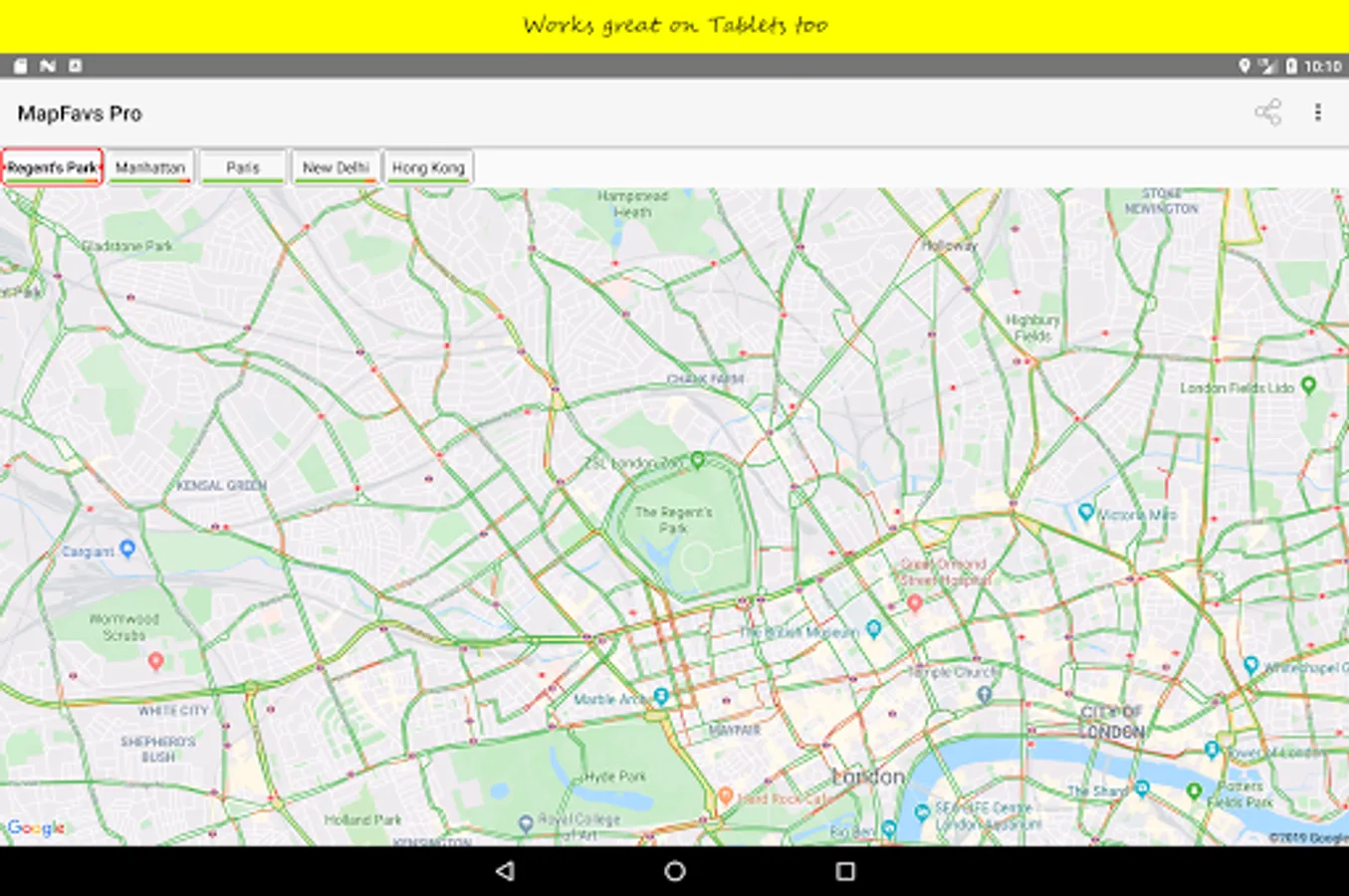Open the Android recent apps button
The height and width of the screenshot is (896, 1349).
click(845, 871)
